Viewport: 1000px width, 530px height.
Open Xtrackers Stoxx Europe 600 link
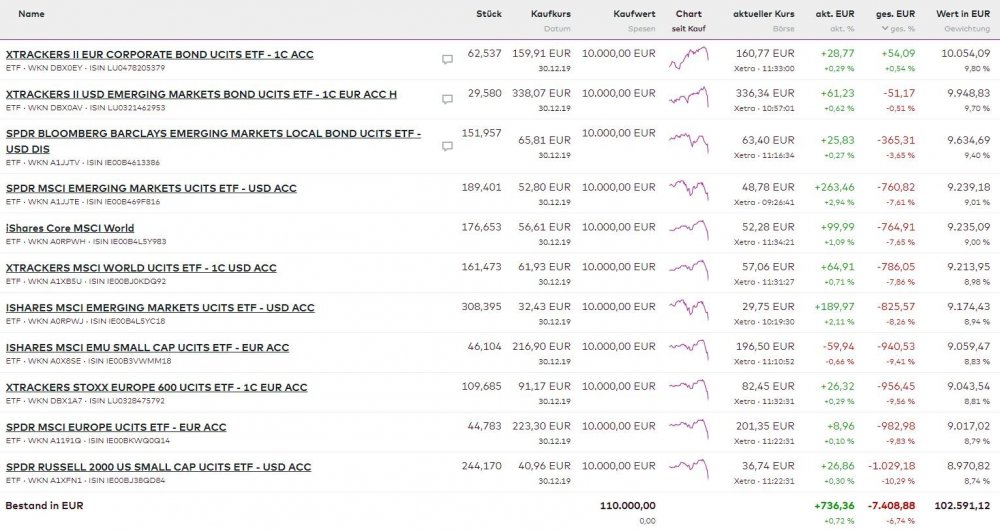click(156, 387)
